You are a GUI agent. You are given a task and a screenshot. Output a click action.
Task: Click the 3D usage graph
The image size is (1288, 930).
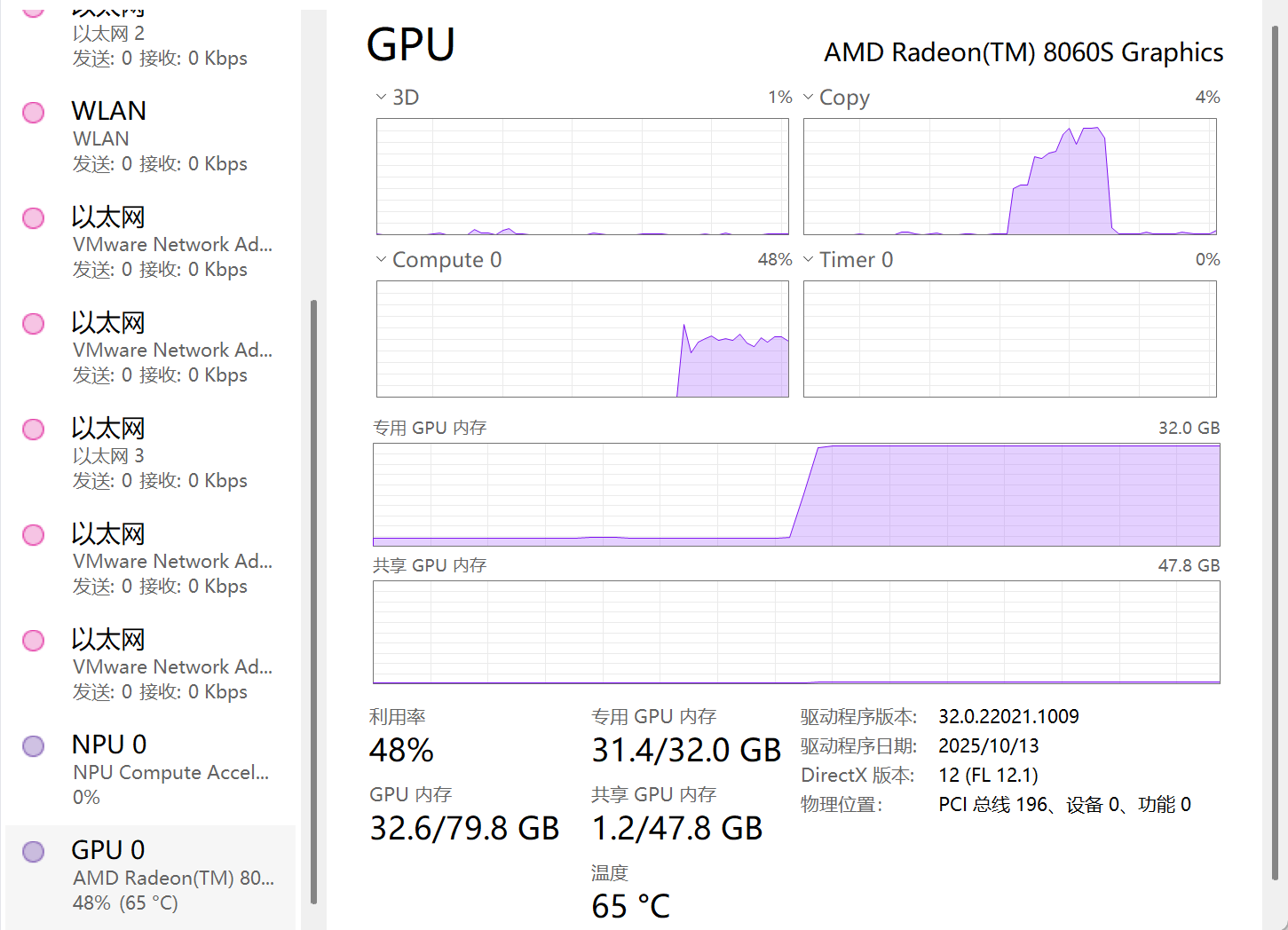tap(582, 177)
